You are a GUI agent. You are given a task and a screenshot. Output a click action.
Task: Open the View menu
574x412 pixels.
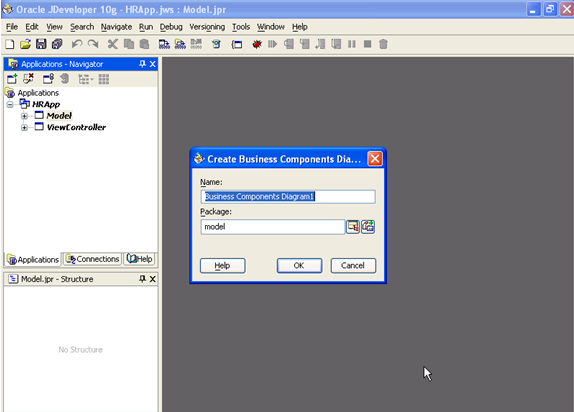click(54, 27)
